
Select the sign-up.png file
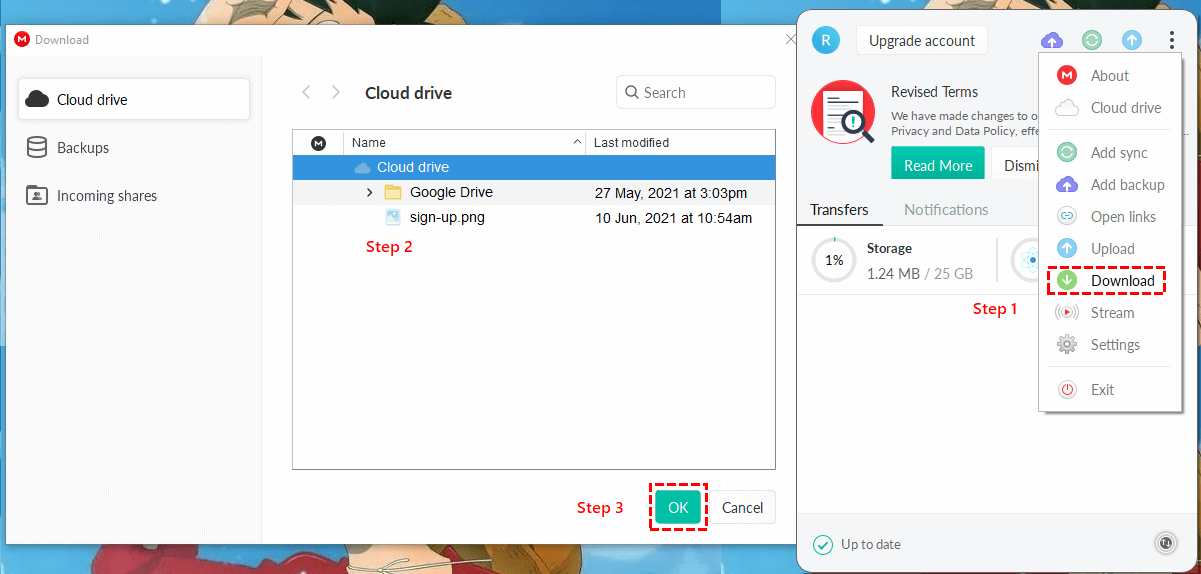534,217
